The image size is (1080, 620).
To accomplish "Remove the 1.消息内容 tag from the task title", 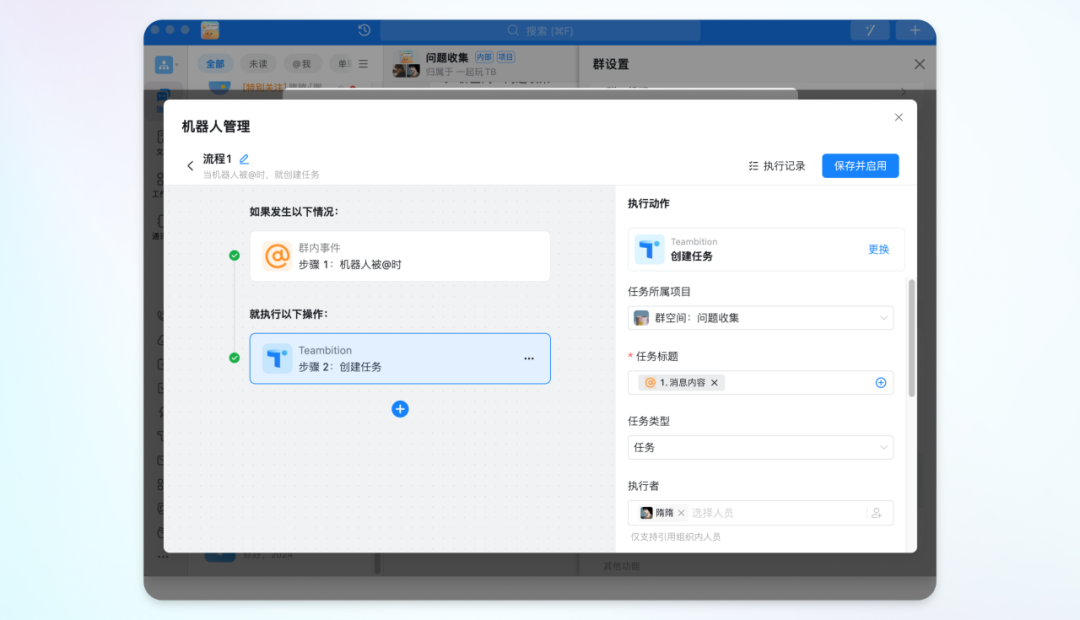I will point(714,383).
